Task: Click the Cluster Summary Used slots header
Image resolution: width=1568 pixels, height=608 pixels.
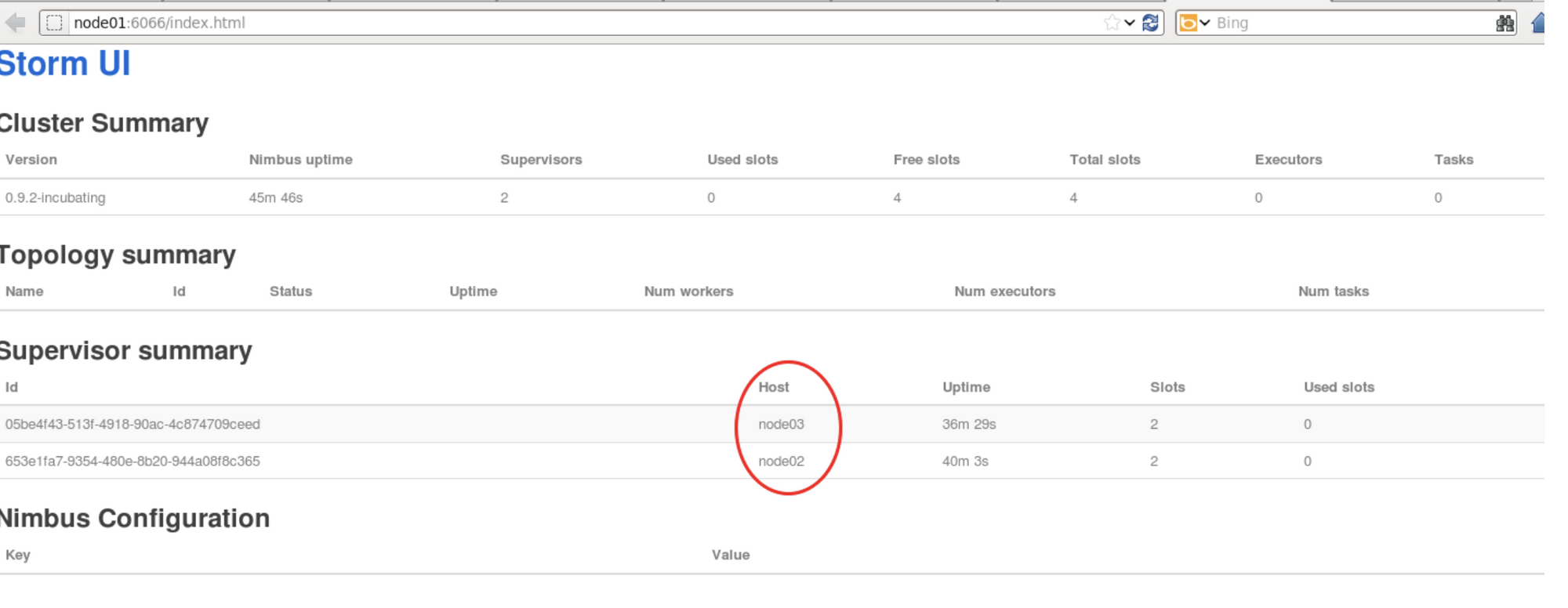Action: pyautogui.click(x=742, y=160)
